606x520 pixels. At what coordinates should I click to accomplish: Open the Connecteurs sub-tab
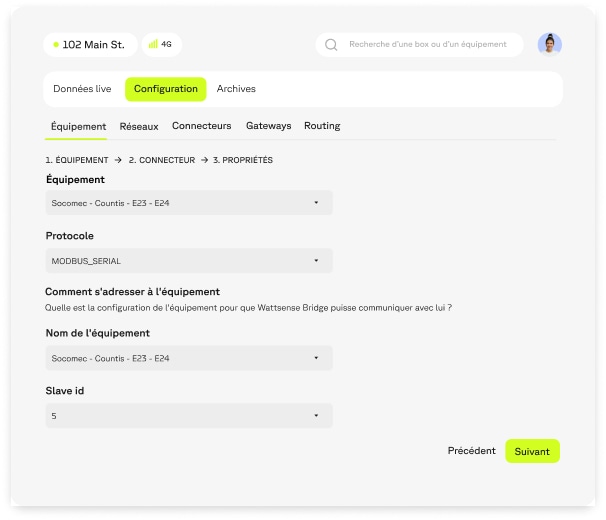201,126
